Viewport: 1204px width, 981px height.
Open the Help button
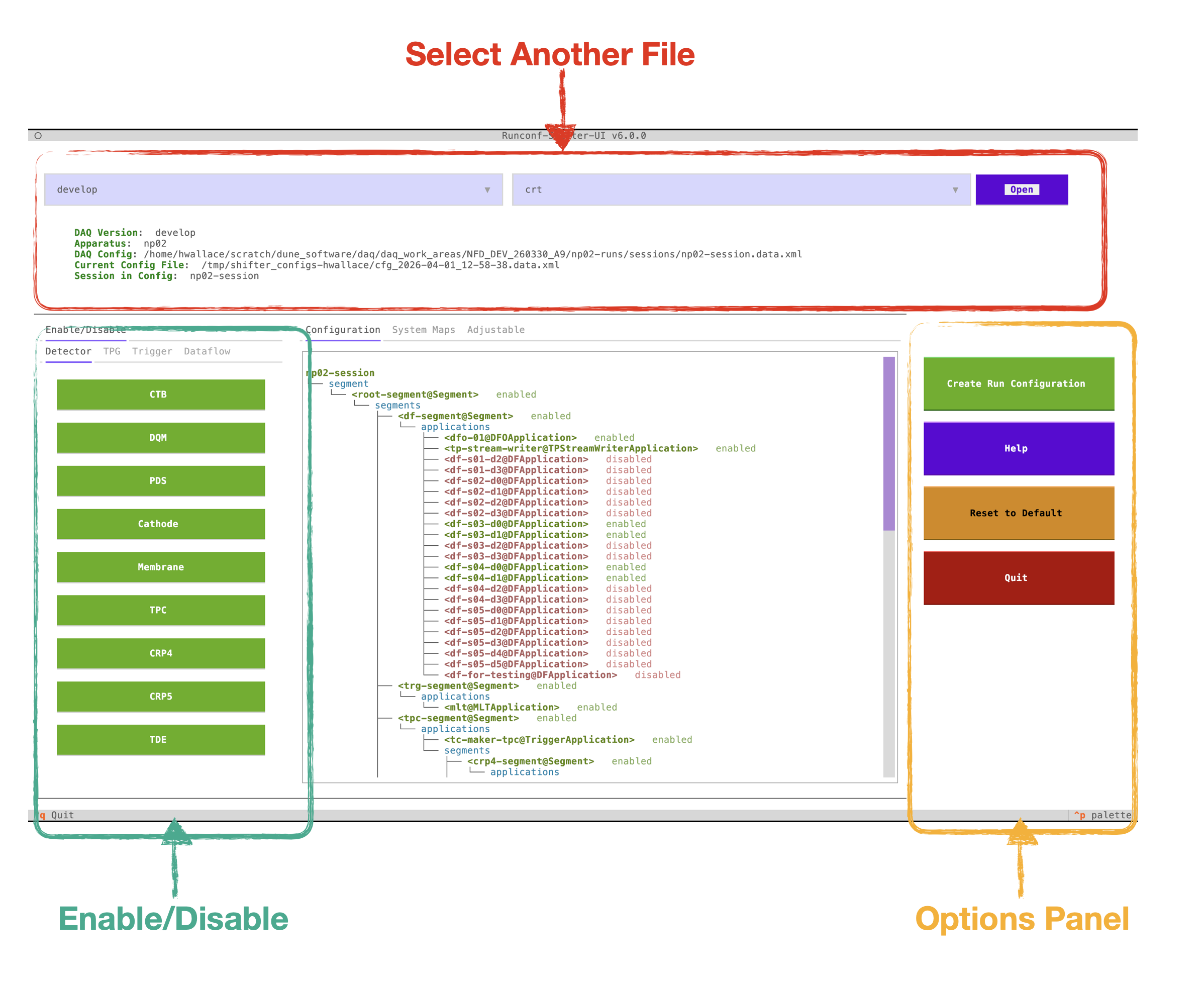click(1019, 449)
